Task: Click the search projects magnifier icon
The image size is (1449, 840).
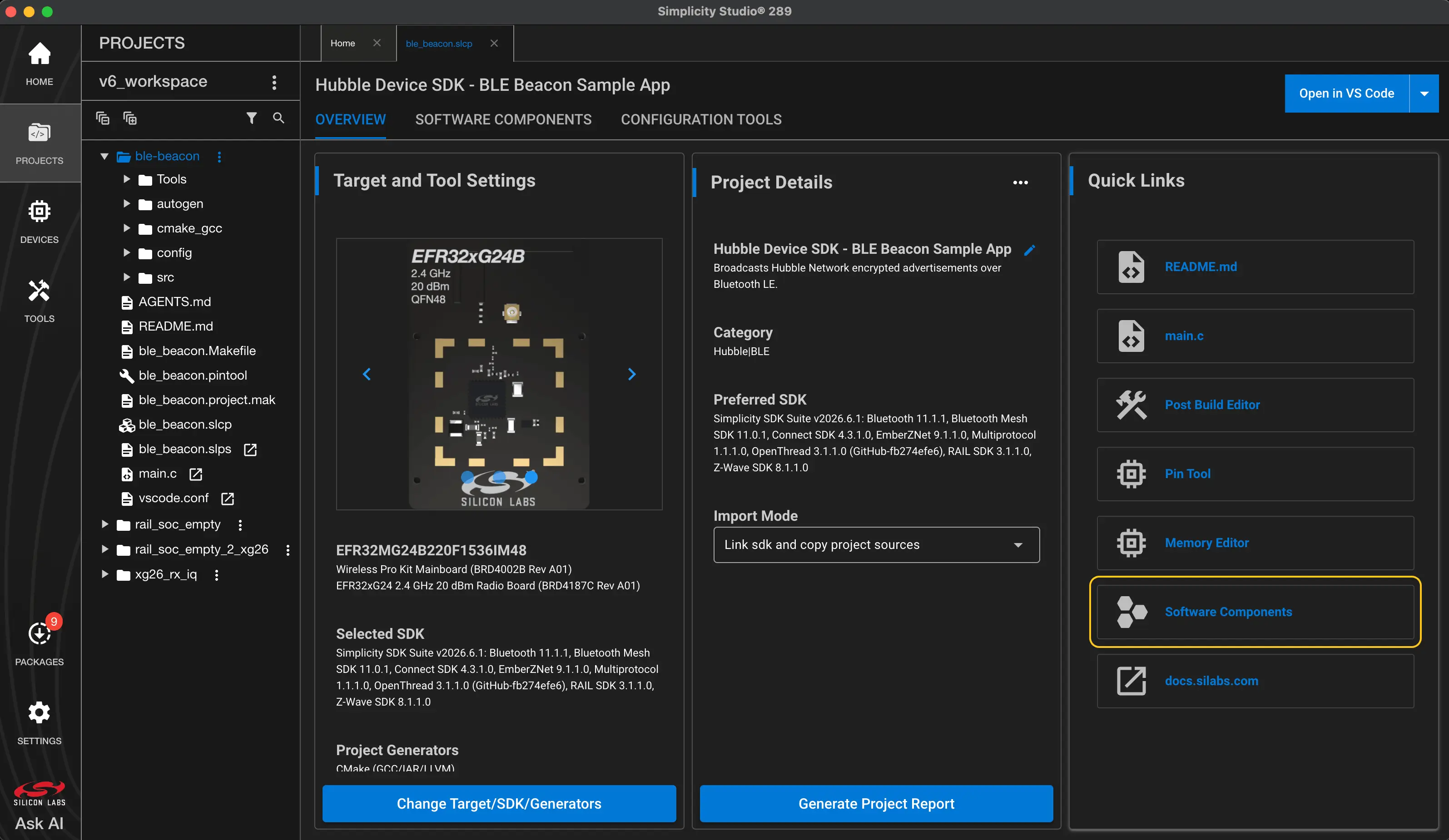Action: 278,118
